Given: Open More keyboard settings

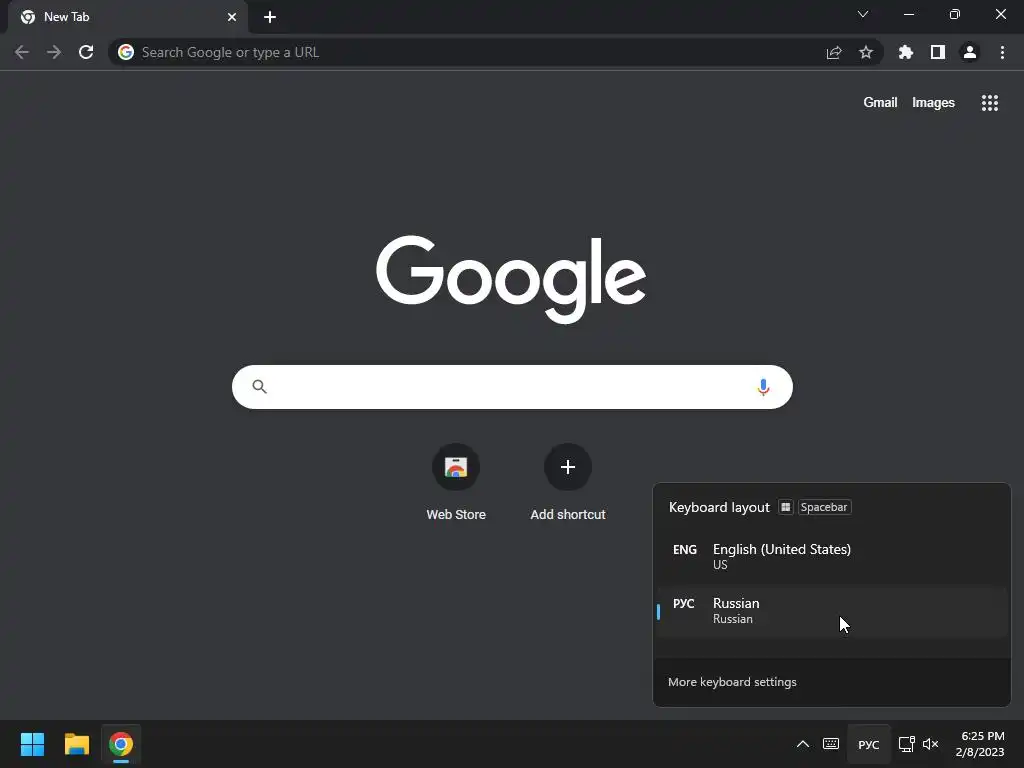Looking at the screenshot, I should (732, 682).
